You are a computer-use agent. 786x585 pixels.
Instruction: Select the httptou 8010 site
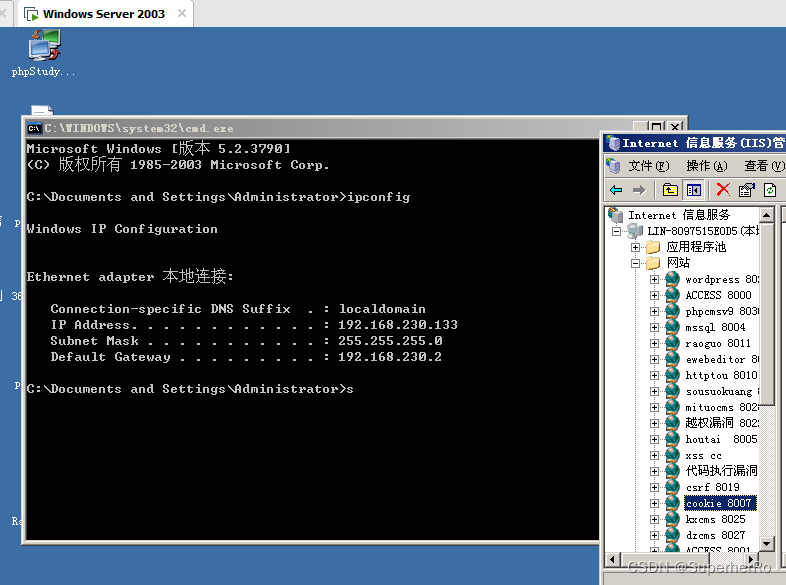pyautogui.click(x=721, y=375)
